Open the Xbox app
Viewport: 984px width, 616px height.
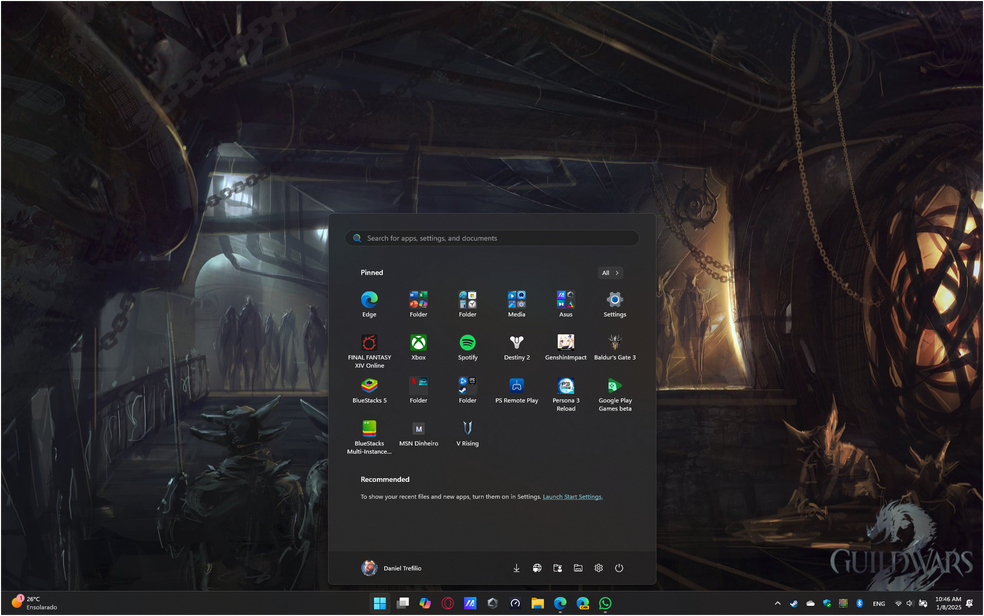[418, 343]
